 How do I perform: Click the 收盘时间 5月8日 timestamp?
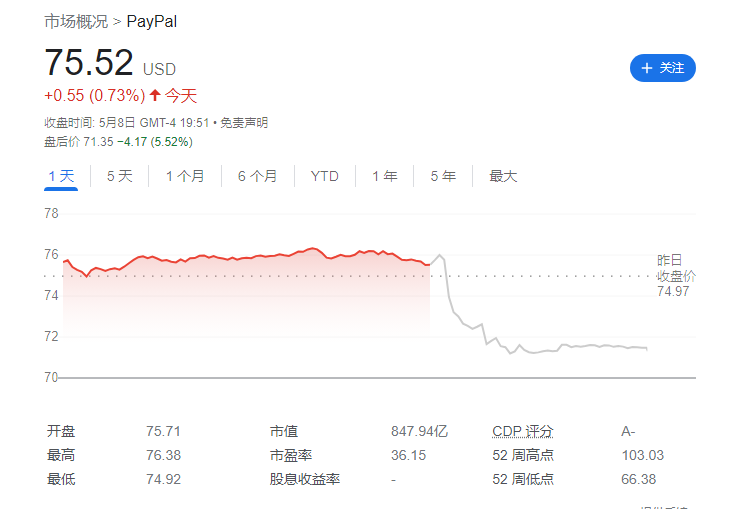pos(127,123)
